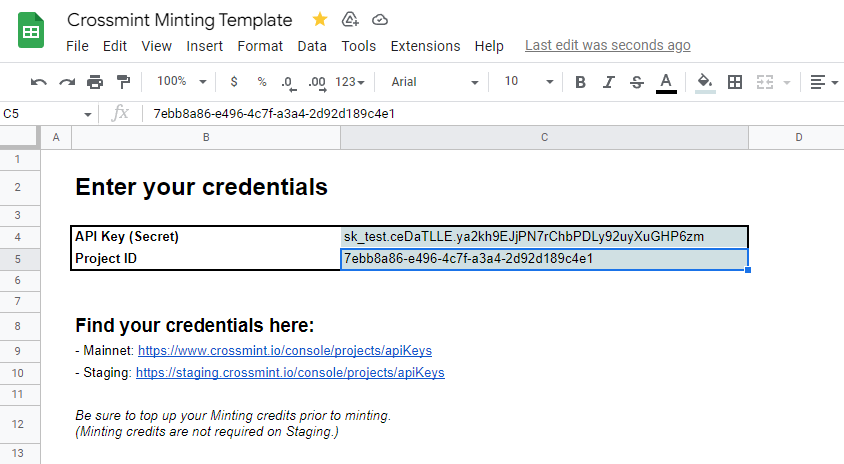This screenshot has height=464, width=844.
Task: Select the Project ID value cell
Action: [x=544, y=259]
